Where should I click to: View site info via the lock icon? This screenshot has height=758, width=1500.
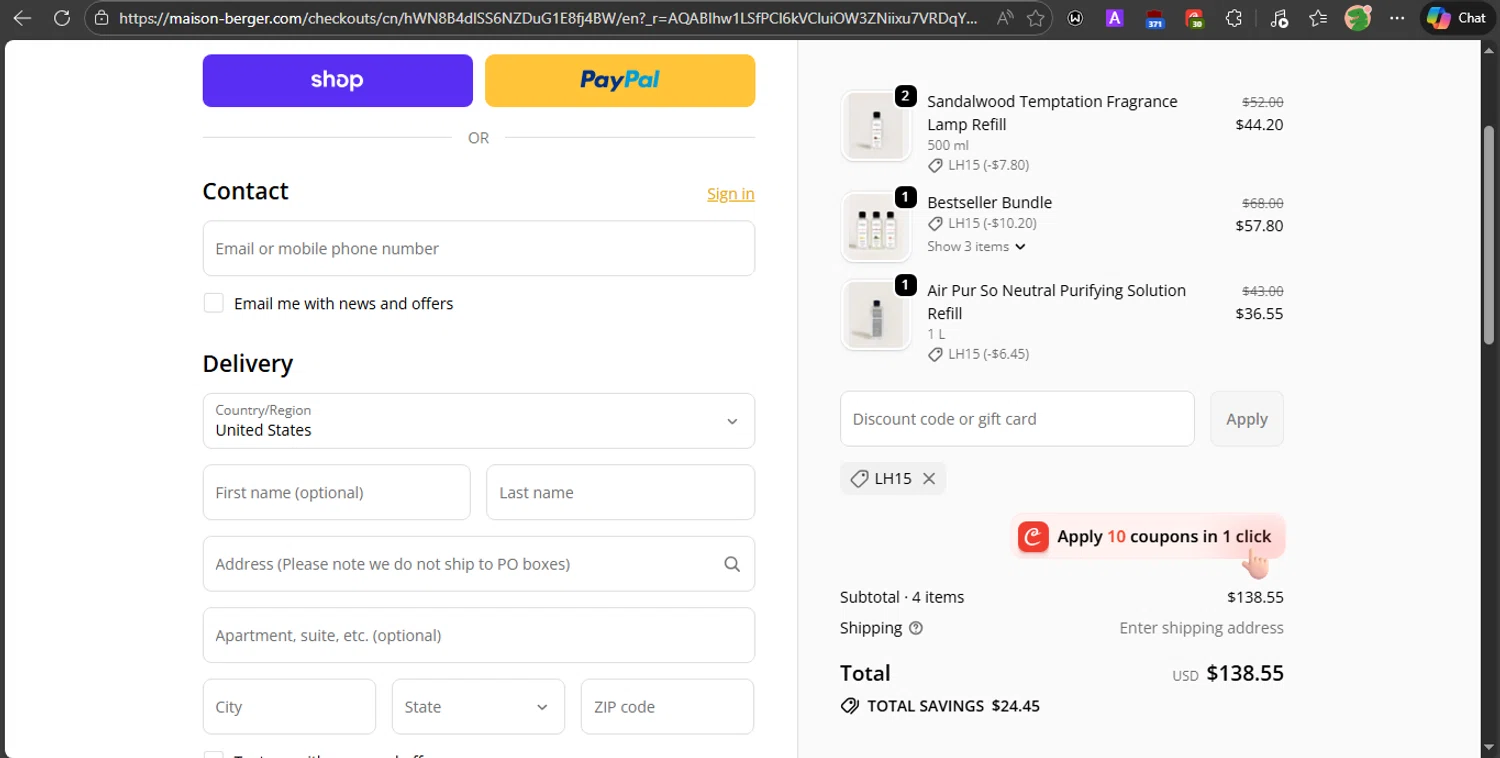pyautogui.click(x=100, y=18)
